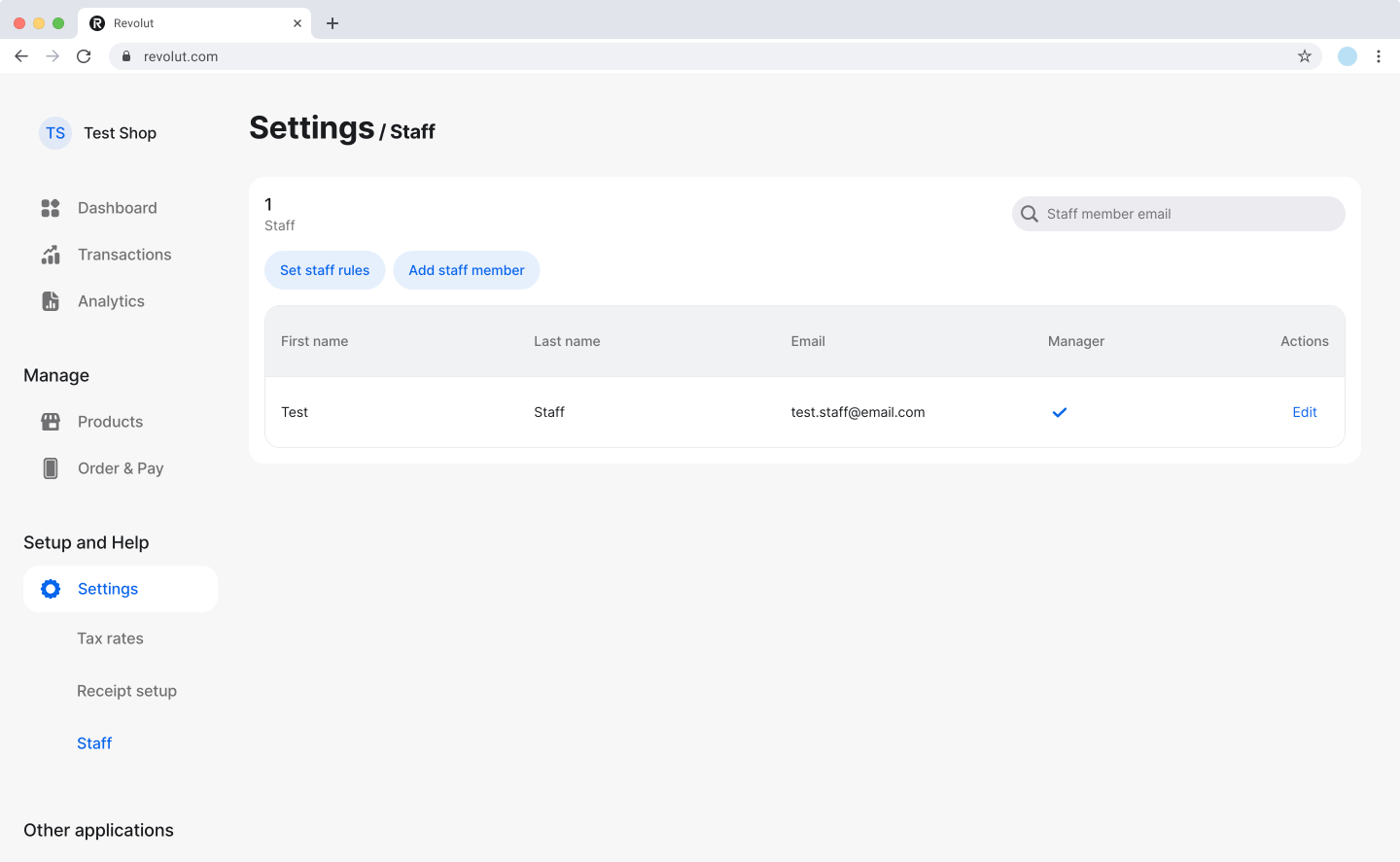Select the Revolut browser tab
1400x862 pixels.
tap(194, 23)
